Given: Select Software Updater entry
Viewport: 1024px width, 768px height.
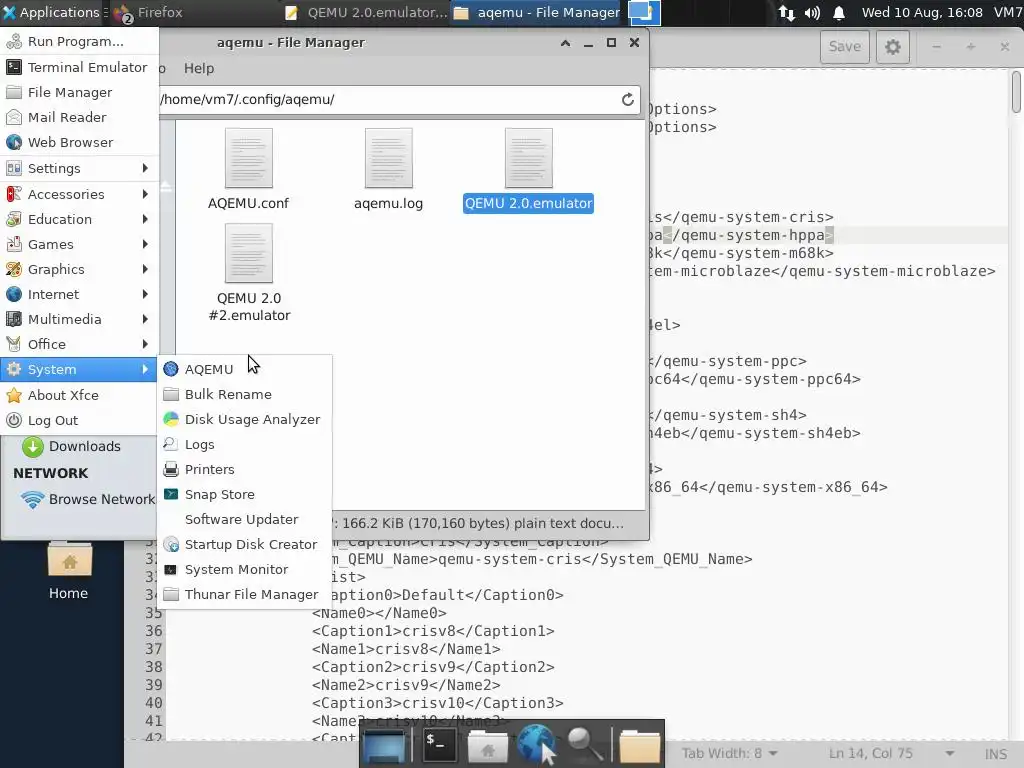Looking at the screenshot, I should click(x=244, y=519).
